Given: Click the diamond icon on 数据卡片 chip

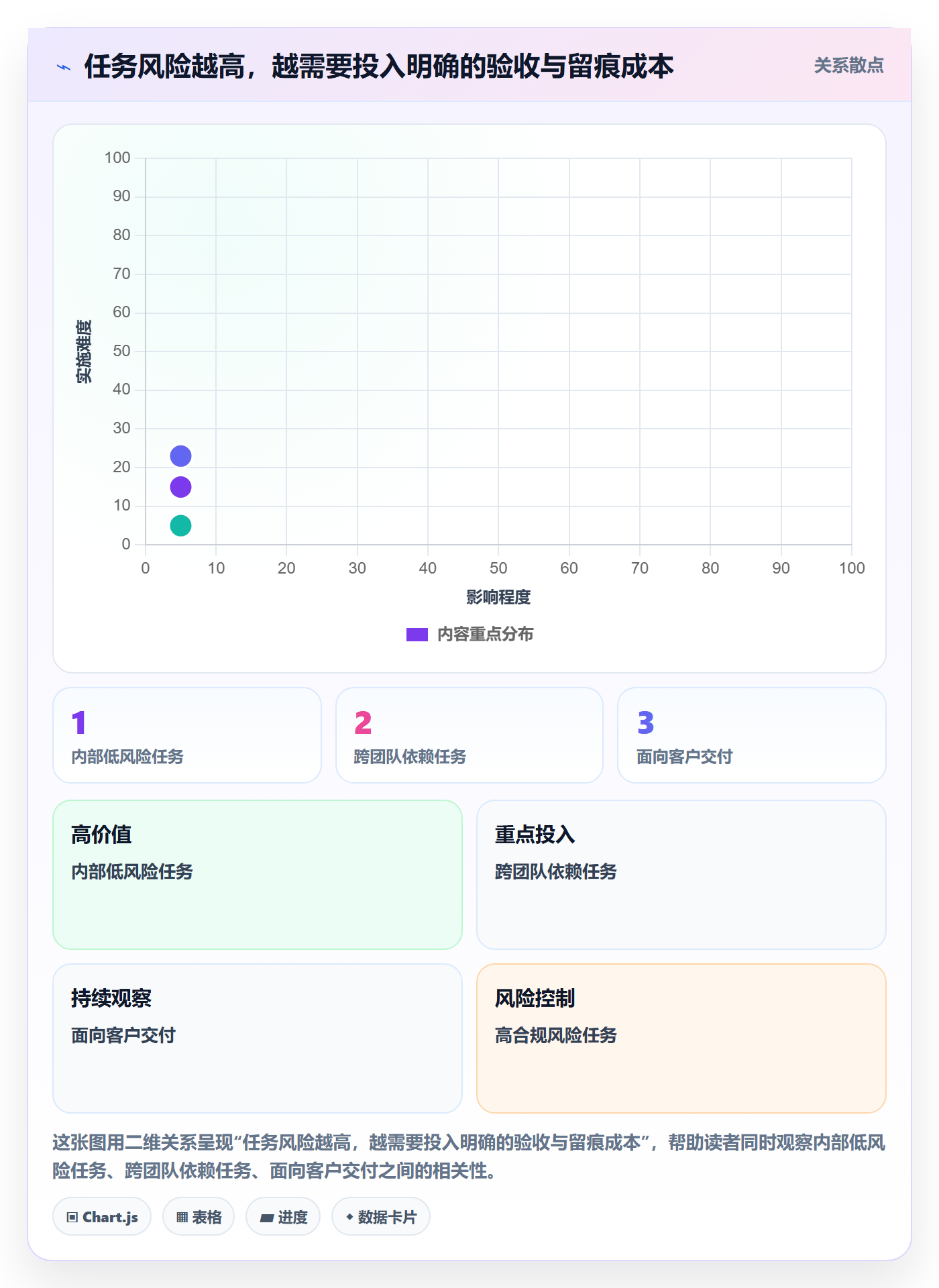Looking at the screenshot, I should click(349, 1217).
